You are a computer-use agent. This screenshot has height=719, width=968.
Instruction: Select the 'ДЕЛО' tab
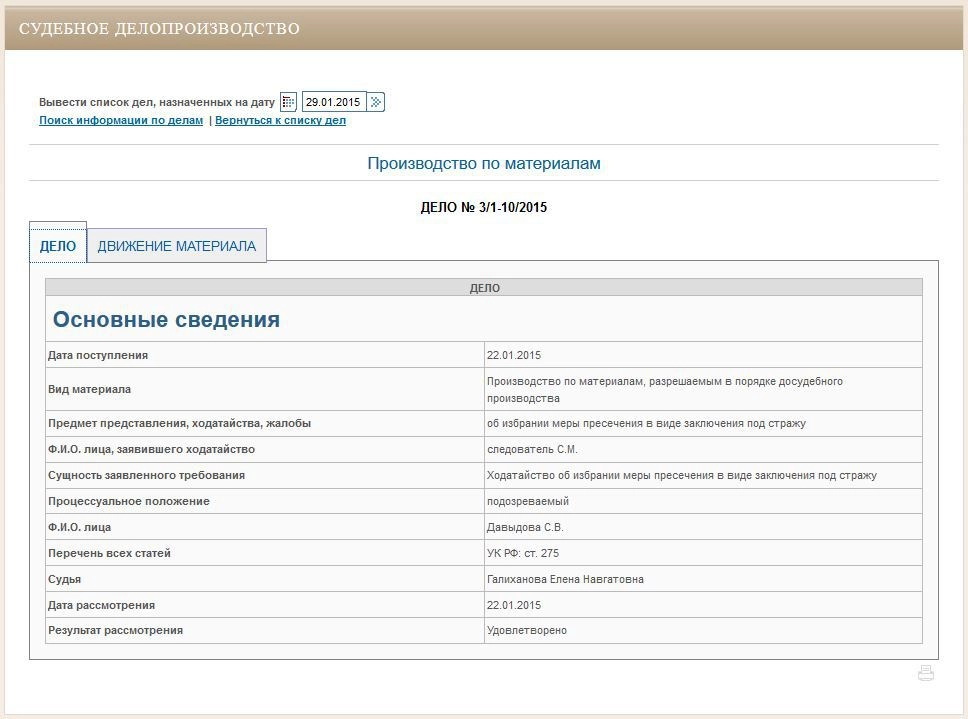(x=58, y=246)
